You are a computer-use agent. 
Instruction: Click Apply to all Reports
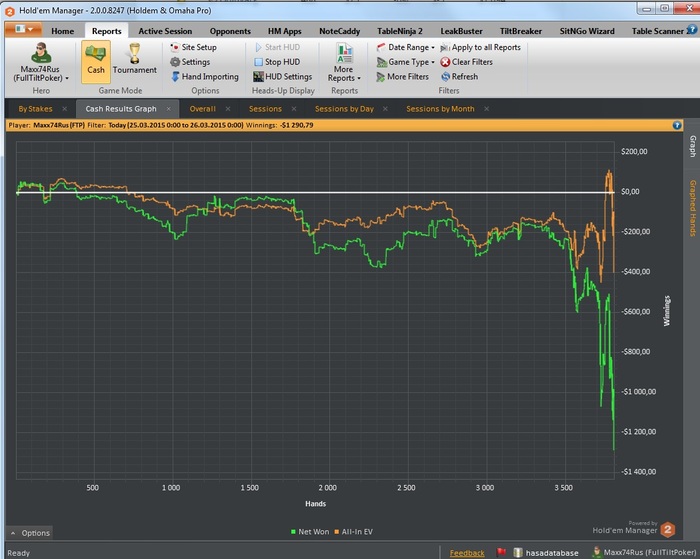pos(481,47)
